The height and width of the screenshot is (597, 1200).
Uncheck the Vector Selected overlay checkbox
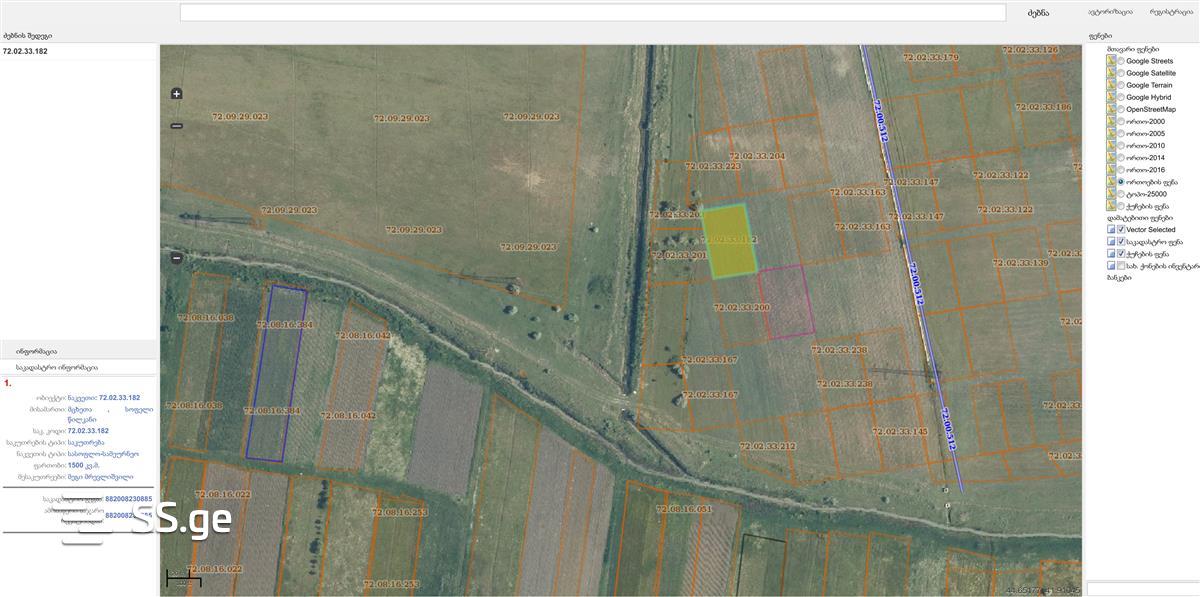(1122, 230)
